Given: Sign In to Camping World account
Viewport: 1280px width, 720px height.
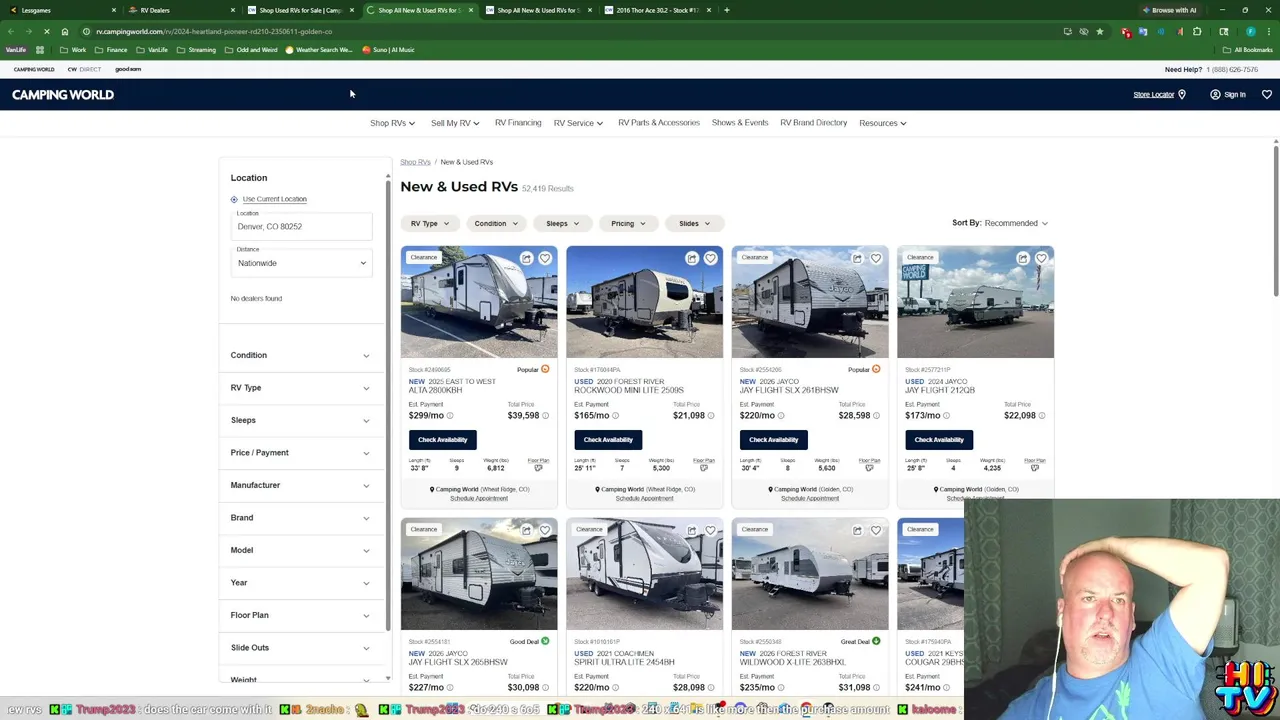Looking at the screenshot, I should pos(1228,95).
